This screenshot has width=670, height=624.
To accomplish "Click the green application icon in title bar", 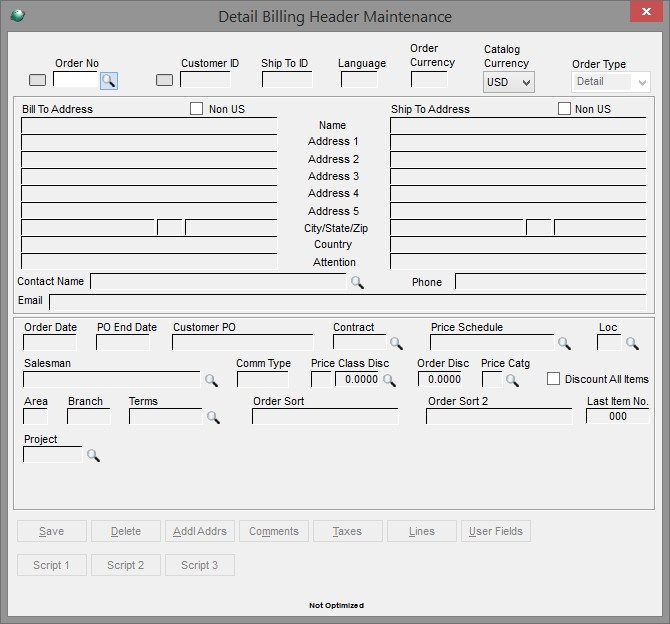I will click(18, 16).
